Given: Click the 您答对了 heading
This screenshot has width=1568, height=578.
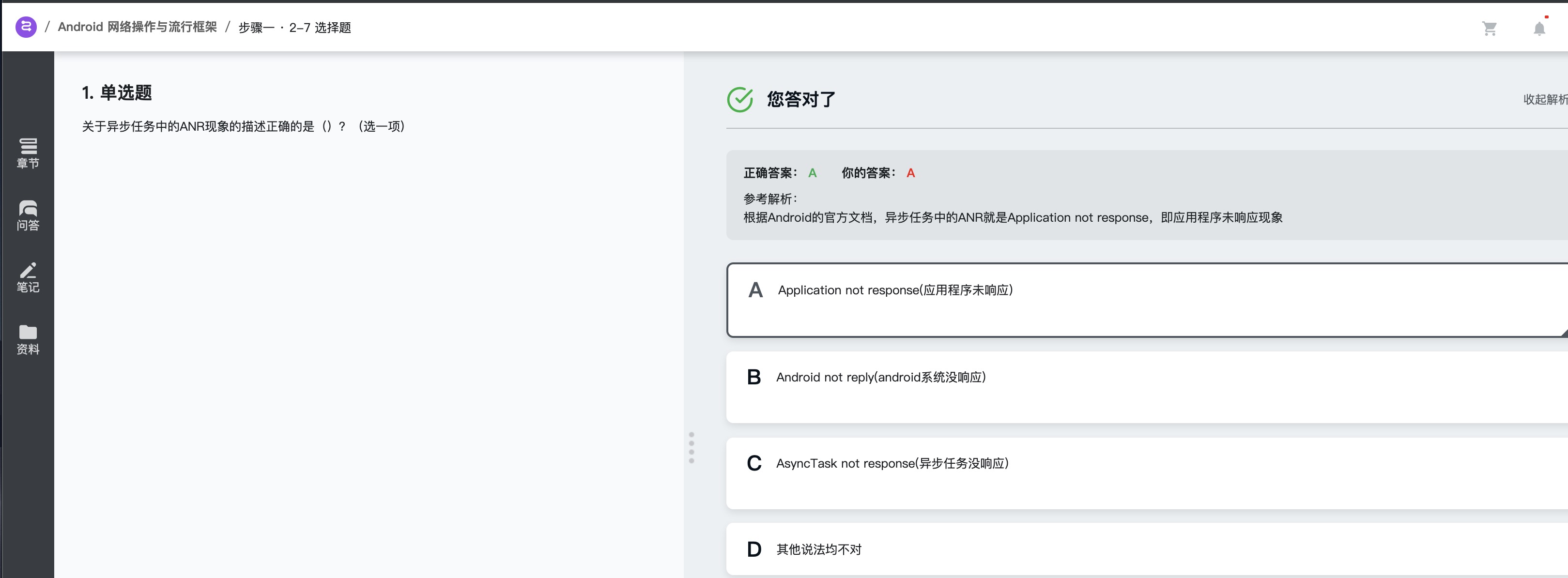Looking at the screenshot, I should tap(801, 99).
